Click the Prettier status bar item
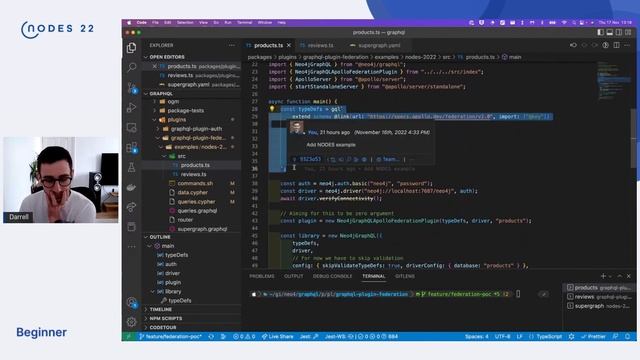Screen dimensions: 640x360 (x=593, y=337)
